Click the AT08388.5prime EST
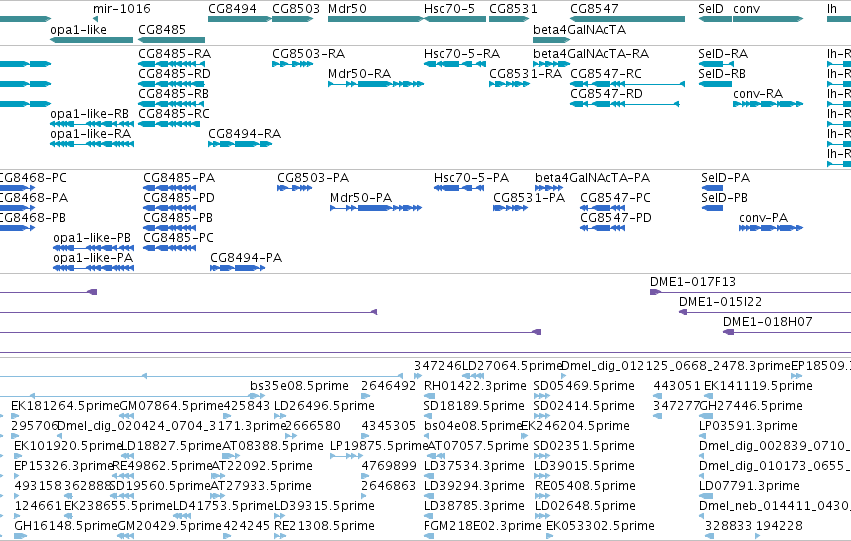 [x=231, y=456]
